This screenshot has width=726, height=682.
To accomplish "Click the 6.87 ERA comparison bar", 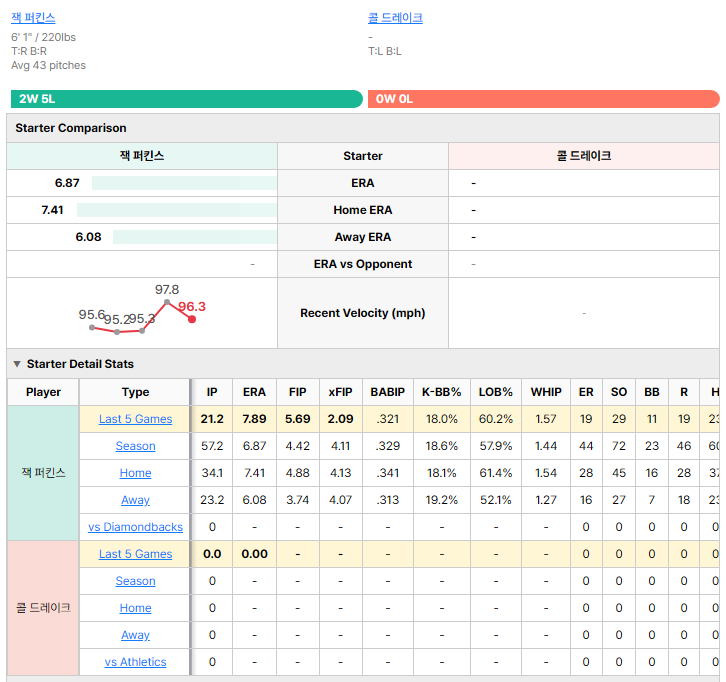I will (184, 183).
